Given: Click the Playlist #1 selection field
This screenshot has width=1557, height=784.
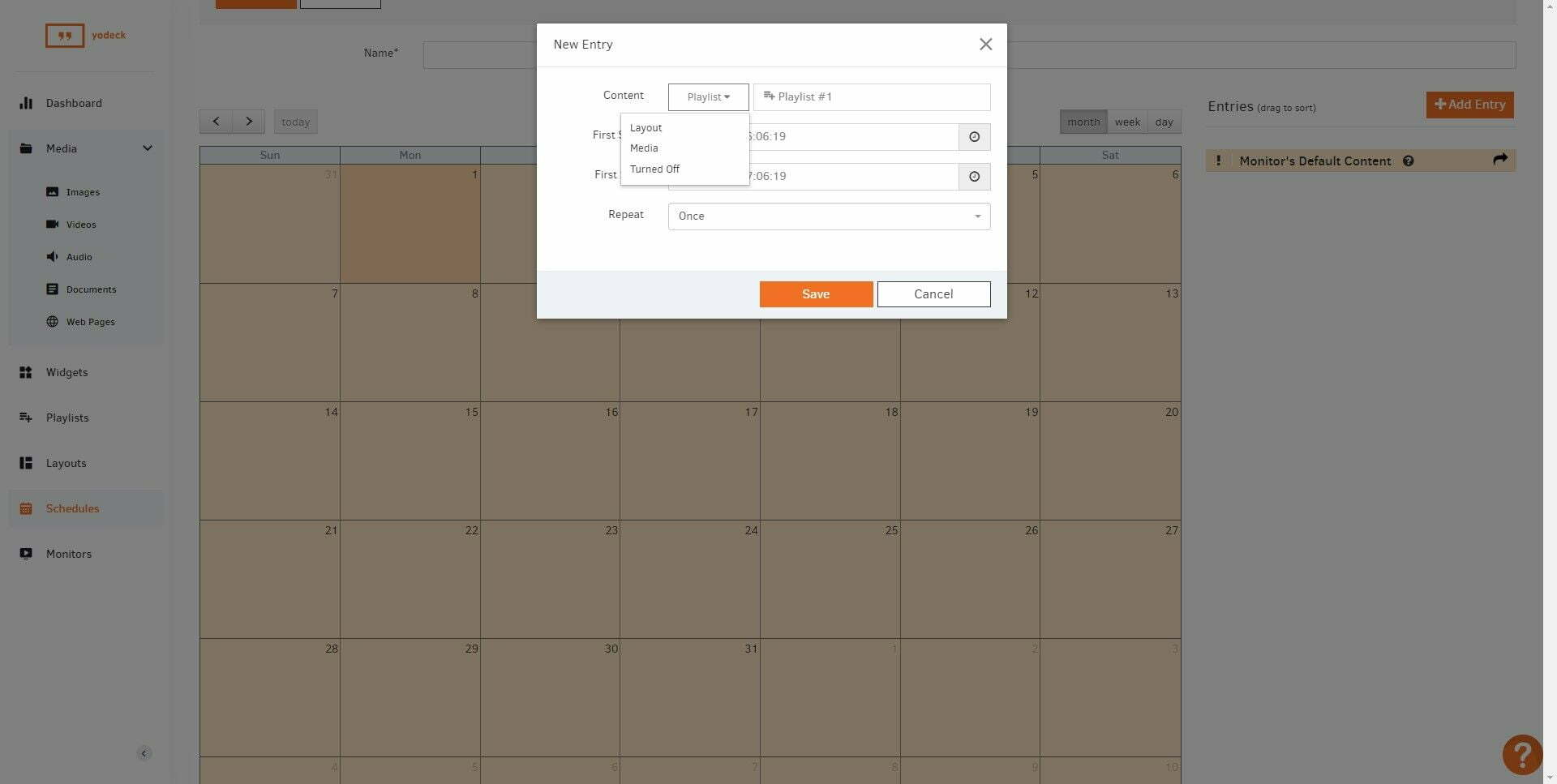Looking at the screenshot, I should tap(872, 97).
